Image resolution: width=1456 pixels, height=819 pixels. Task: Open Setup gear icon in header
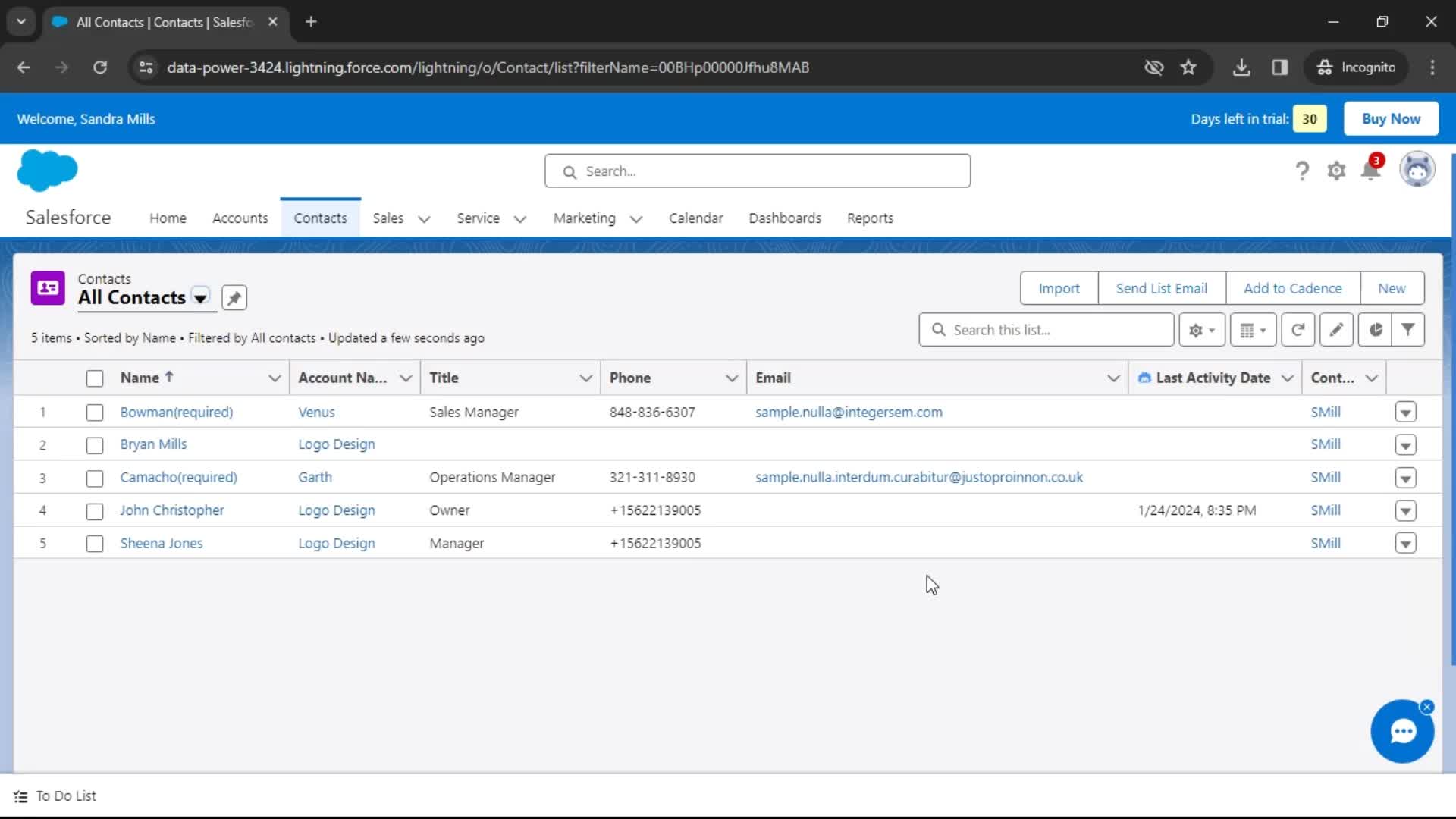(1336, 171)
